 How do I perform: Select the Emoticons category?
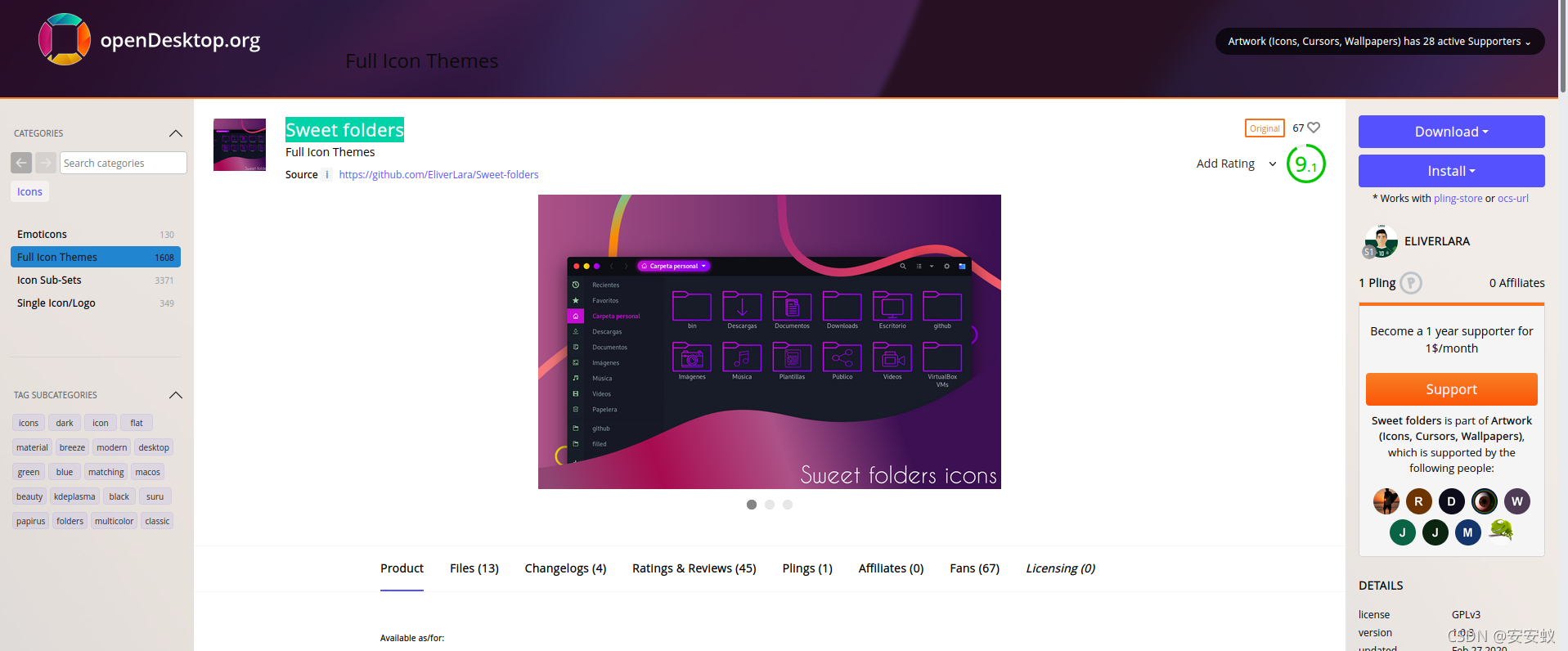(96, 234)
